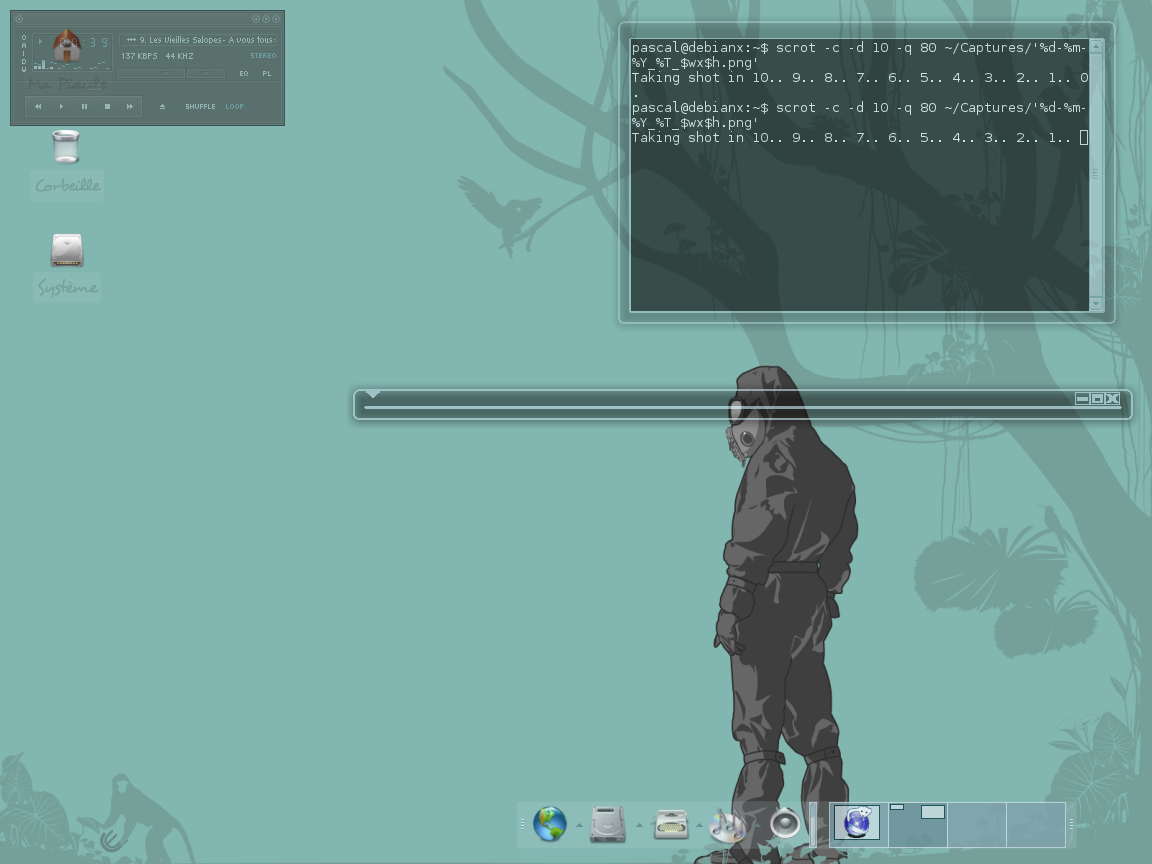Switch to the second workspace in the pager
This screenshot has height=864, width=1152.
[918, 824]
